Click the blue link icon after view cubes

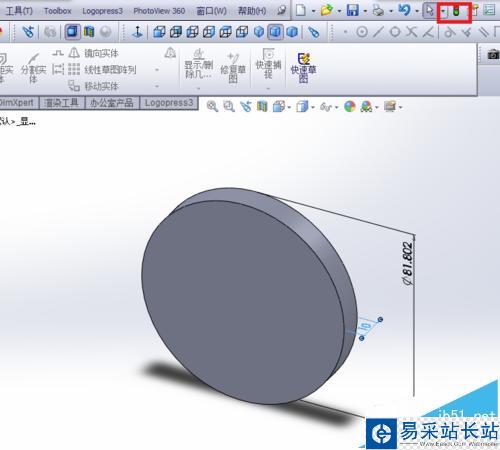314,32
